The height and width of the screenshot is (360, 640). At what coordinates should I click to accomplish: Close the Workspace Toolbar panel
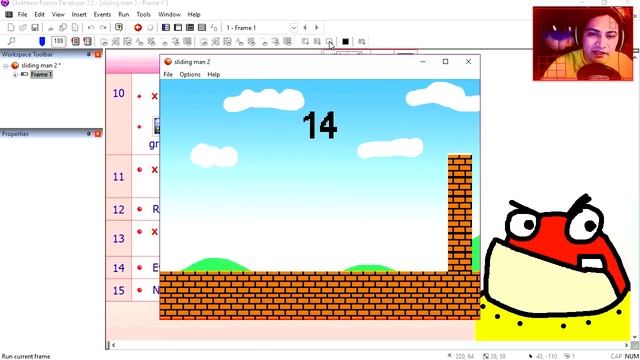point(98,54)
